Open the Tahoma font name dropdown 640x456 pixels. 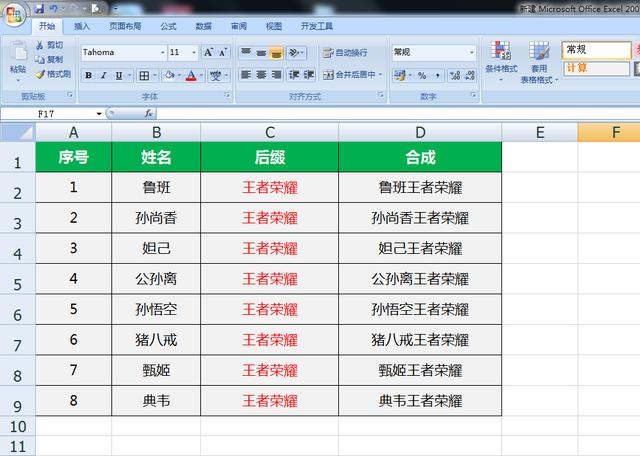pos(162,53)
